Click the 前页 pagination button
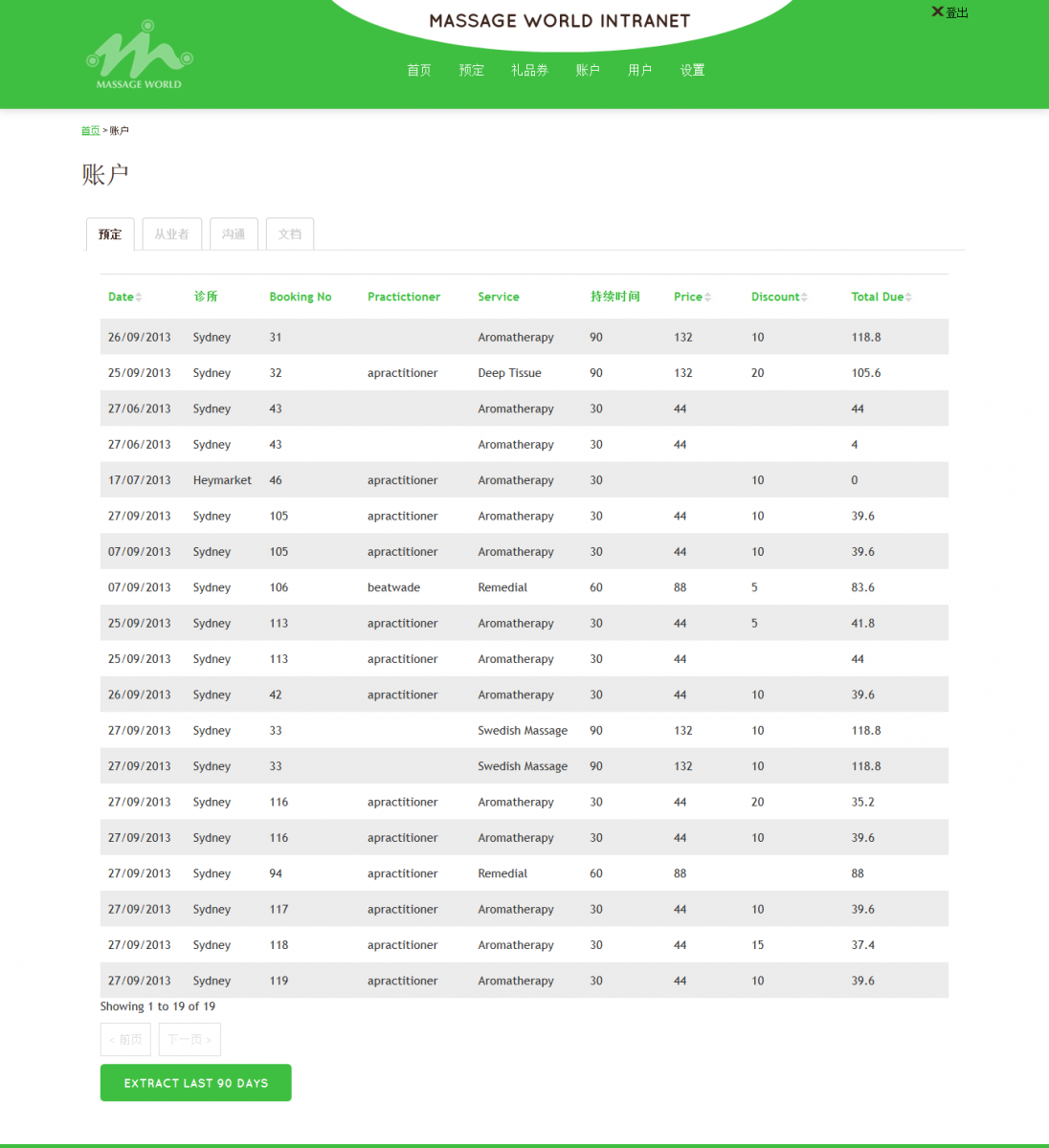This screenshot has width=1049, height=1148. click(x=125, y=1040)
